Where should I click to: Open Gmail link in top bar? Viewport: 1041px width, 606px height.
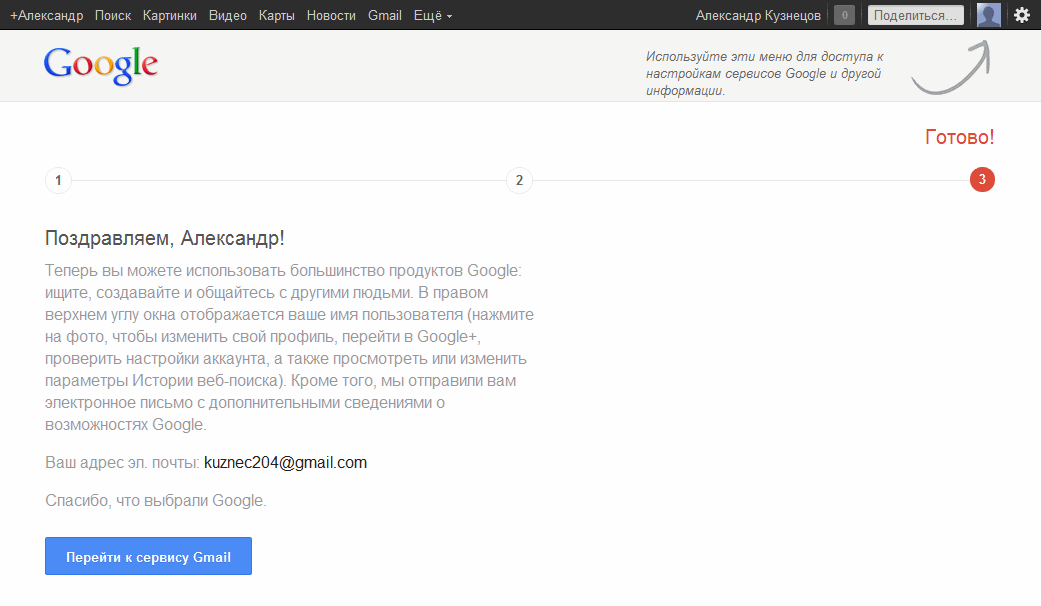pos(384,15)
